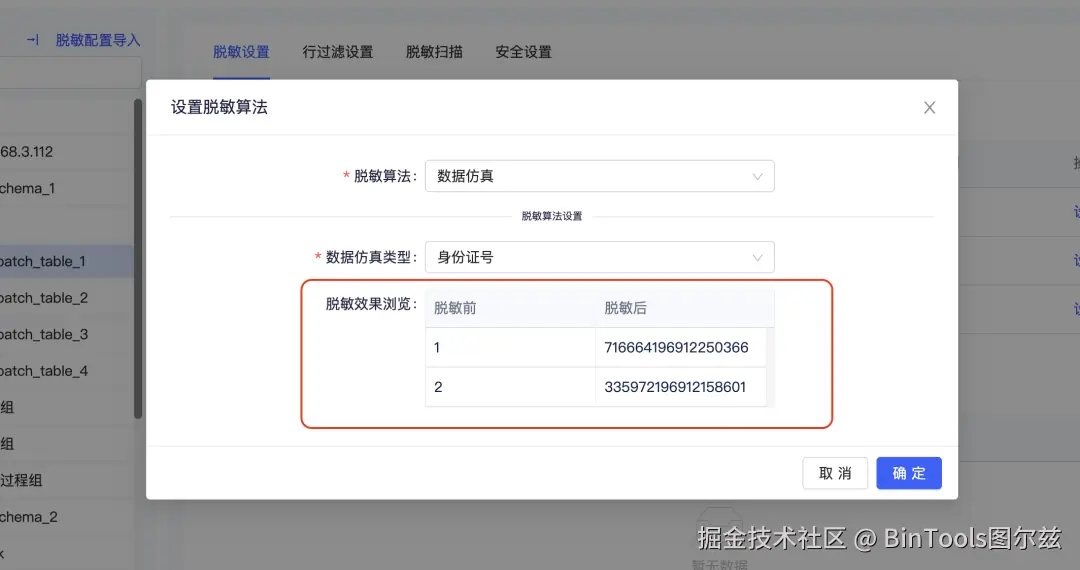1080x570 pixels.
Task: Switch to the 安全设置 tab
Action: [523, 52]
